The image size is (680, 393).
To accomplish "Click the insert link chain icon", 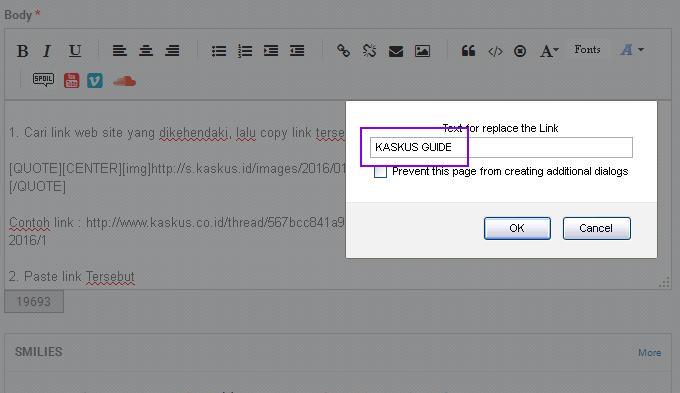I will coord(343,51).
